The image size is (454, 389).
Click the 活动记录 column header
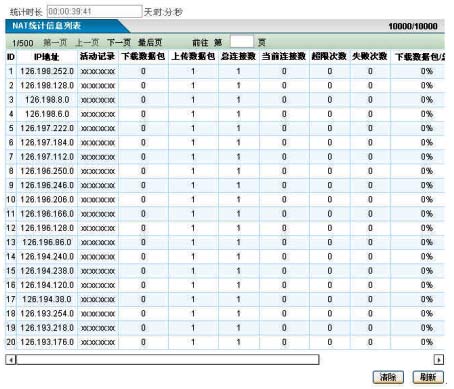98,57
